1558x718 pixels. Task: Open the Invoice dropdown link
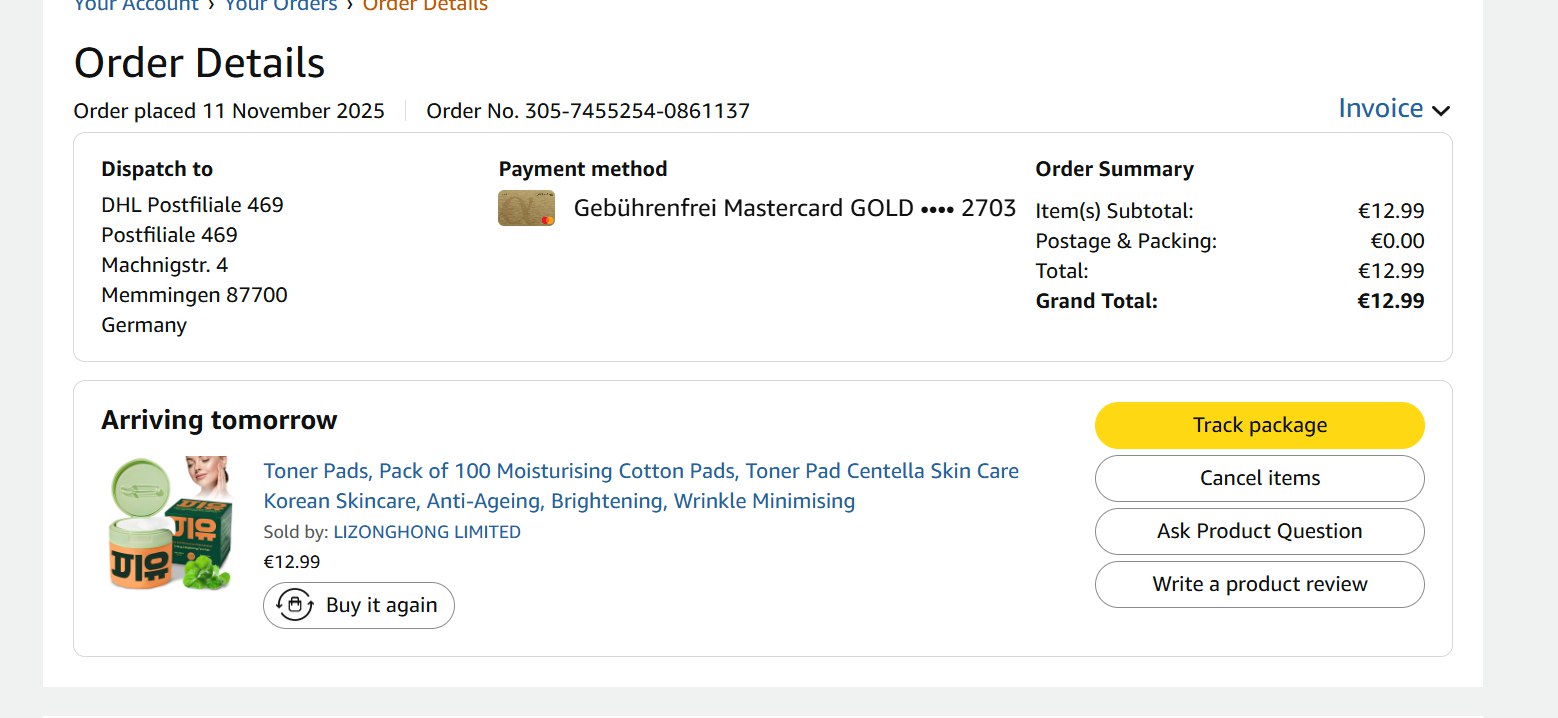pyautogui.click(x=1380, y=108)
